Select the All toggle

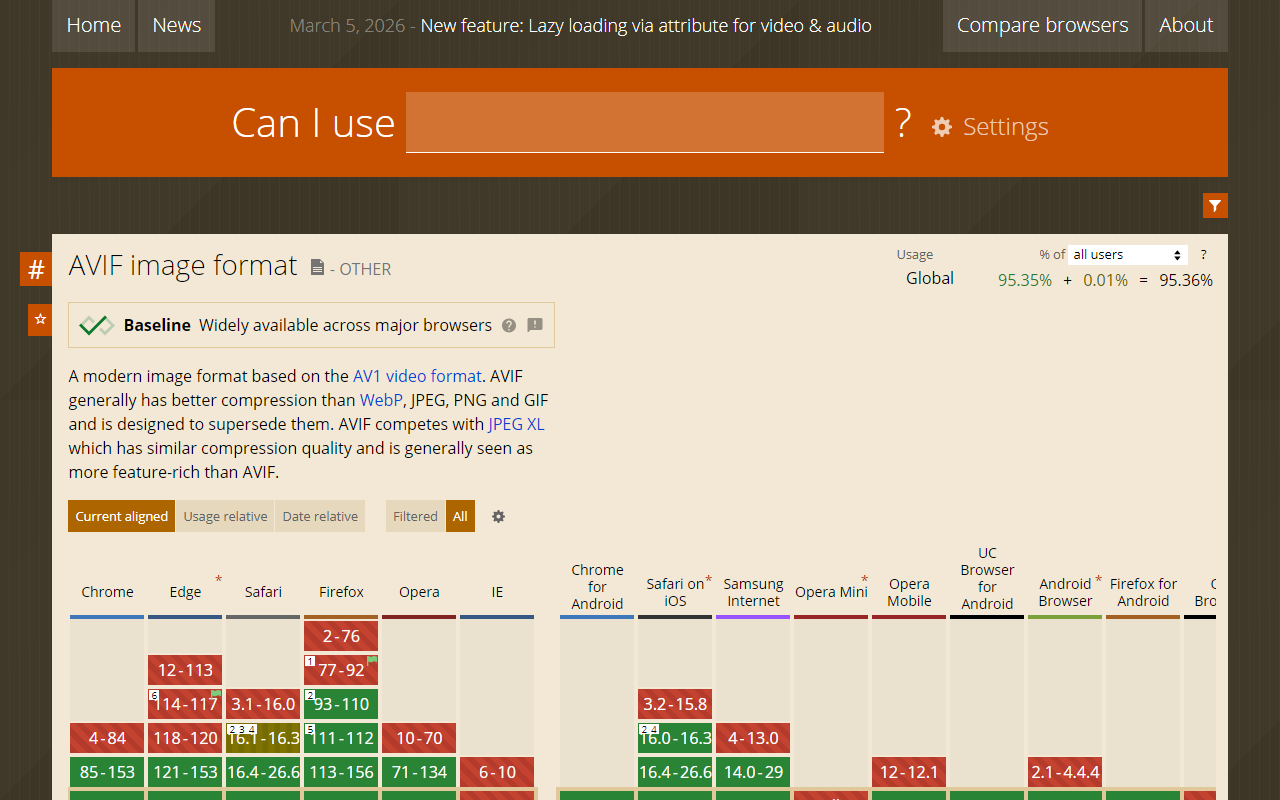(460, 516)
